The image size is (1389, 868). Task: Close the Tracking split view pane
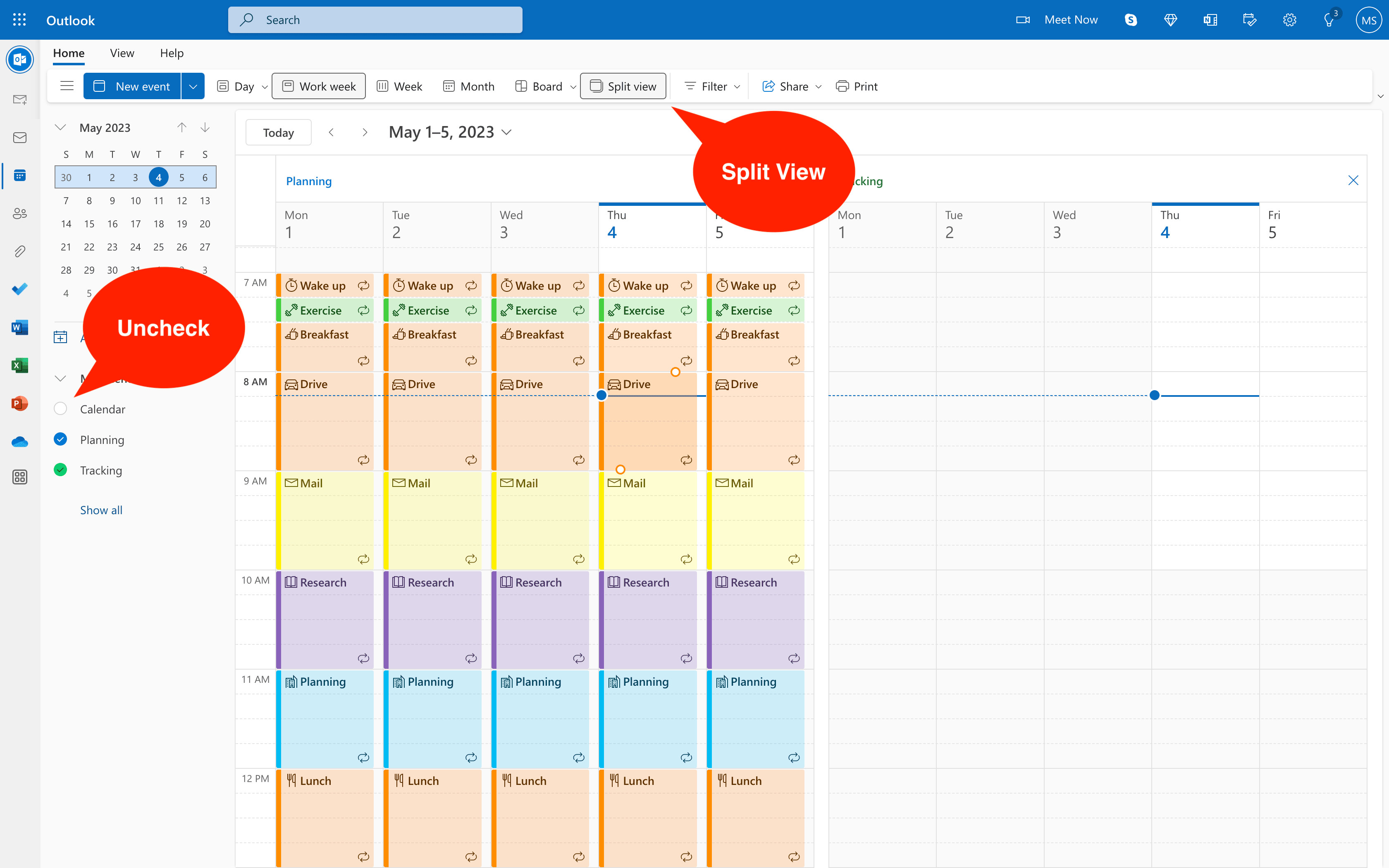(1353, 180)
